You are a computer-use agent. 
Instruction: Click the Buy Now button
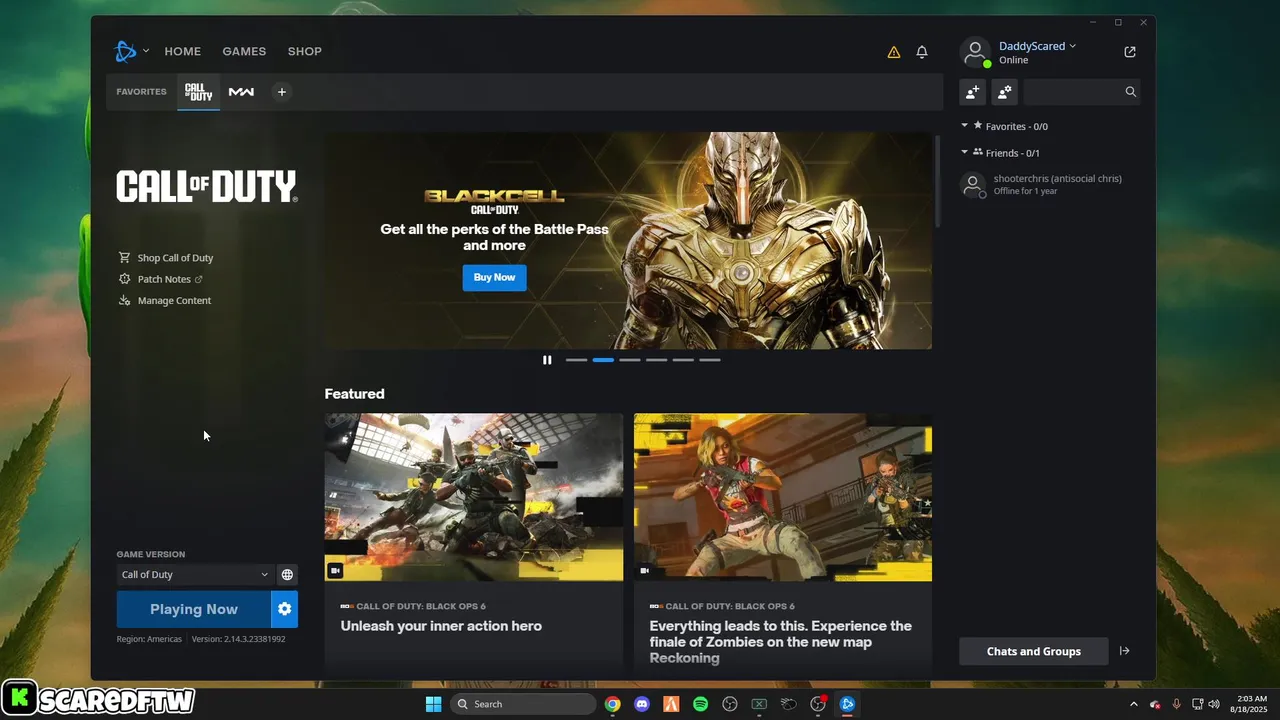coord(494,277)
